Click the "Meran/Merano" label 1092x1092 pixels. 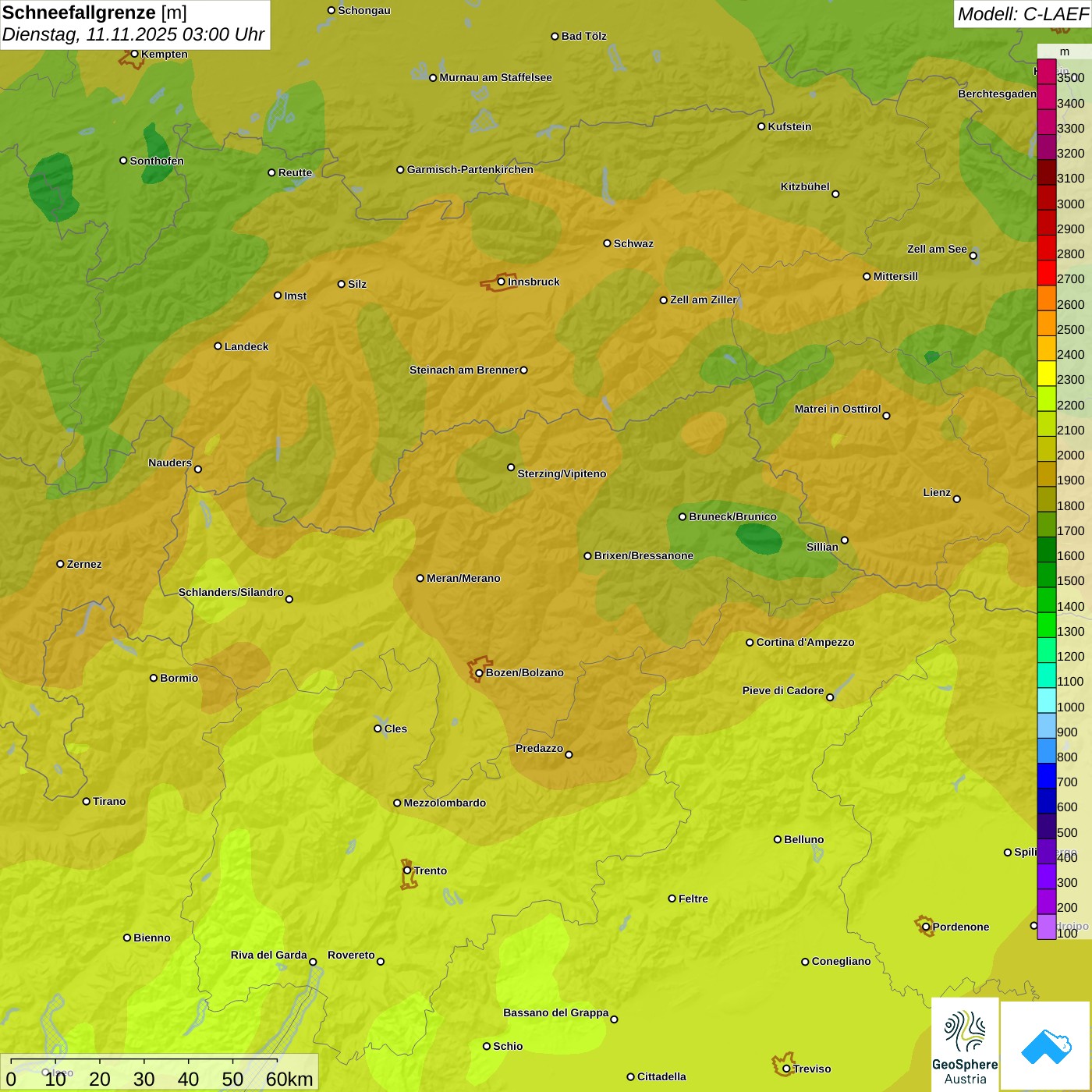463,578
